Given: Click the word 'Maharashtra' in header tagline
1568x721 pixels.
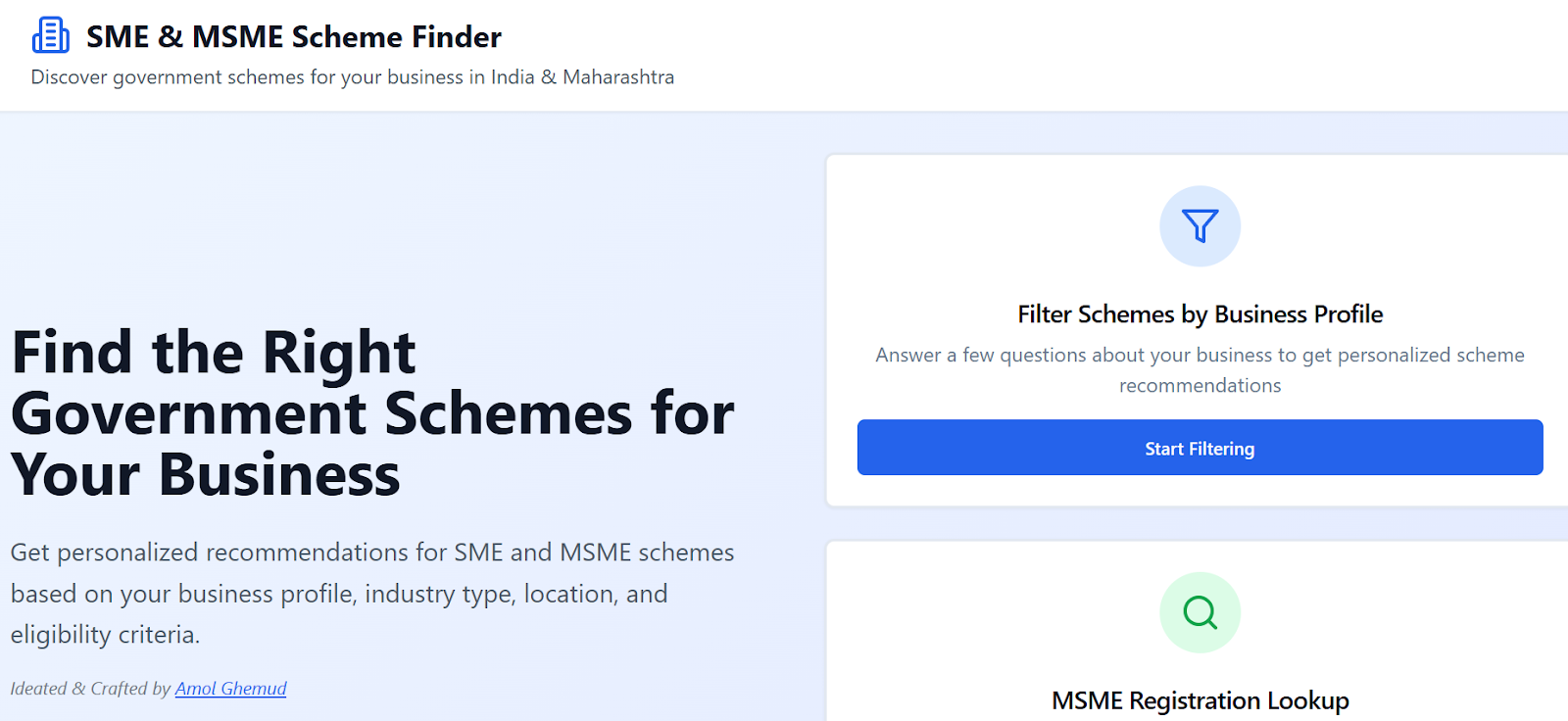Looking at the screenshot, I should [x=618, y=77].
